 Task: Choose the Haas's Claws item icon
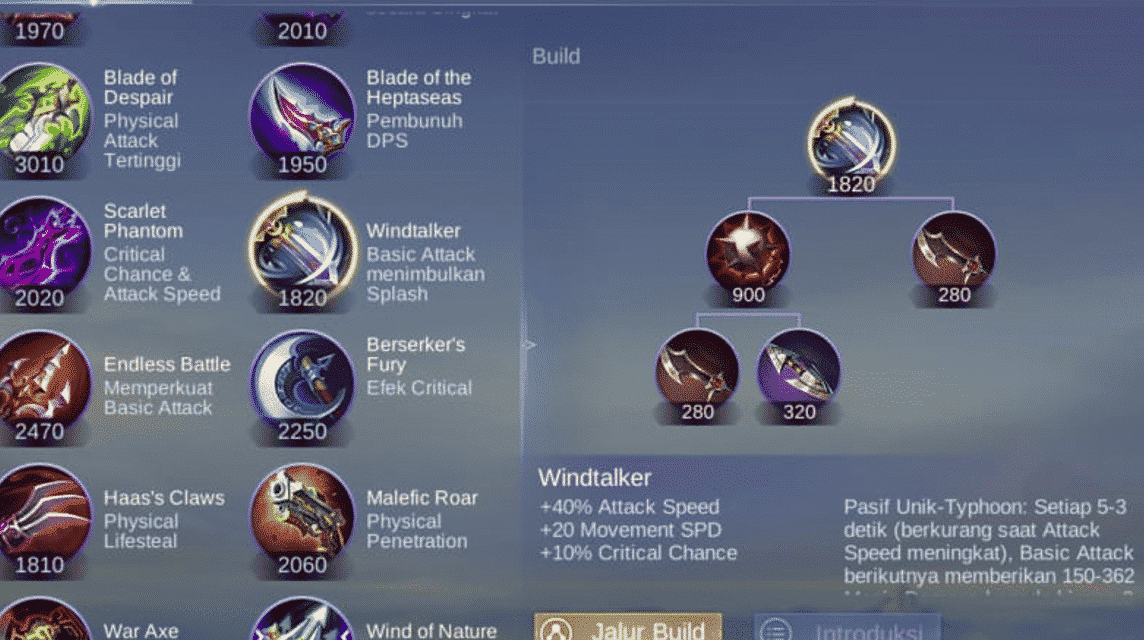[44, 517]
